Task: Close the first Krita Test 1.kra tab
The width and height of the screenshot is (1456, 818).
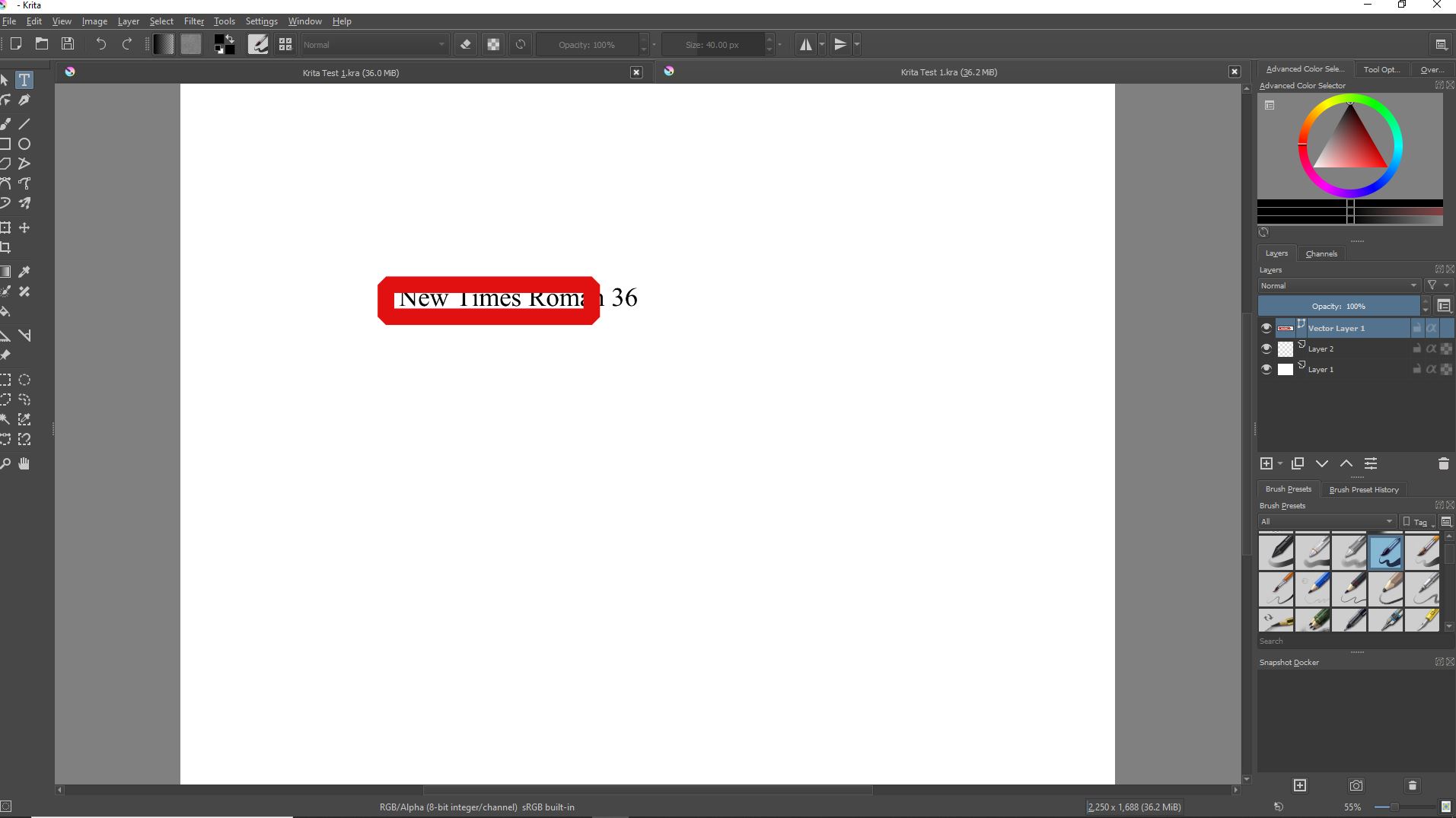Action: 636,72
